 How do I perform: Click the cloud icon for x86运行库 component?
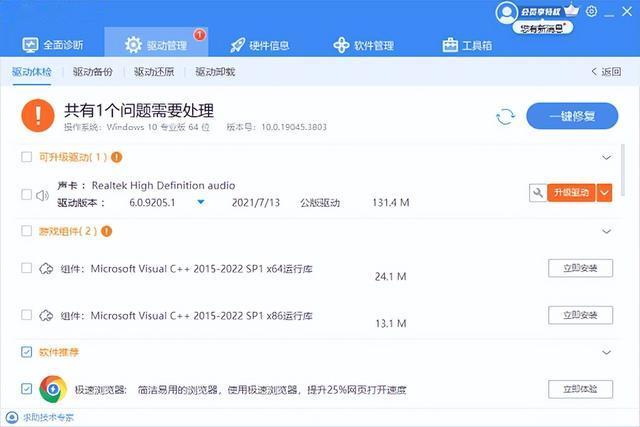pyautogui.click(x=46, y=316)
